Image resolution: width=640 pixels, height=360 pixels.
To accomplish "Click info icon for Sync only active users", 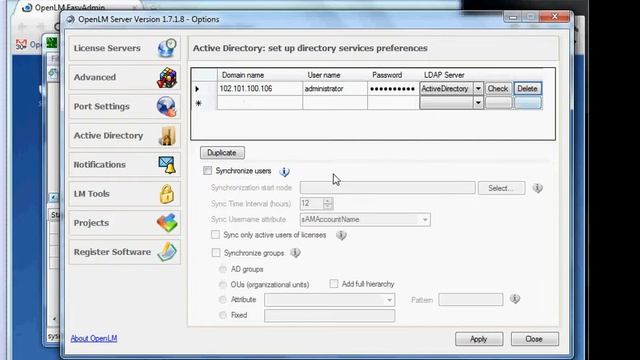I will 341,236.
